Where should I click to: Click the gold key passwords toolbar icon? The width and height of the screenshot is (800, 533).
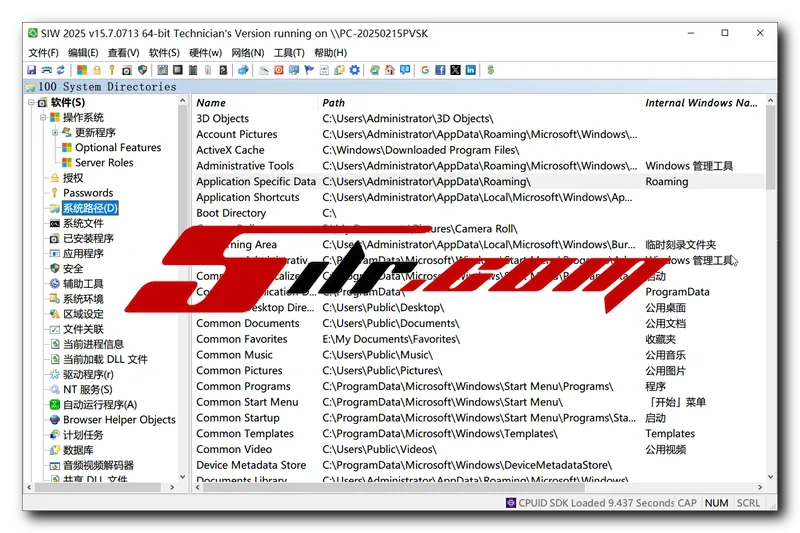coord(112,70)
